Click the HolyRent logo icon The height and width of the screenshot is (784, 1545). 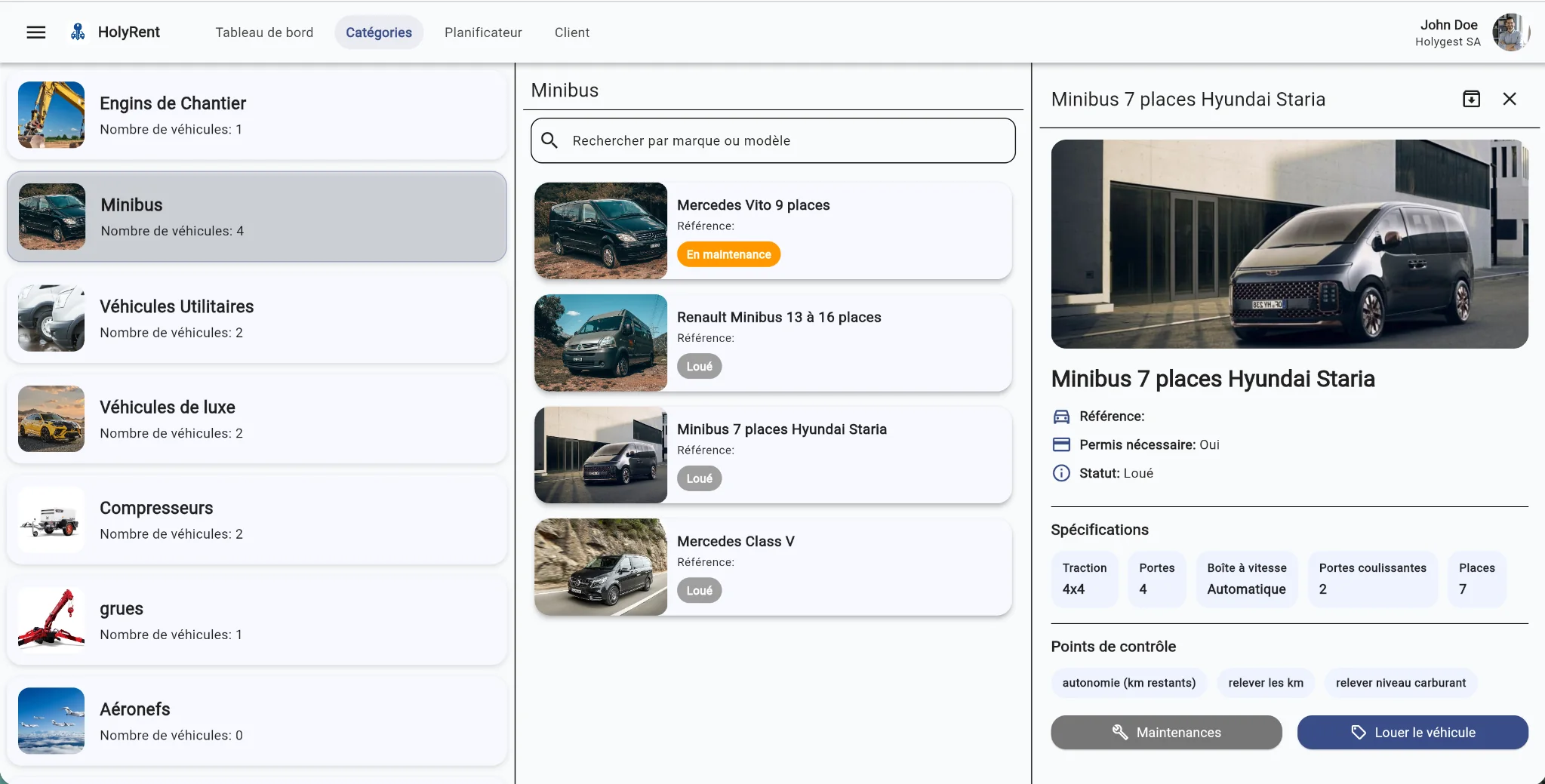78,32
